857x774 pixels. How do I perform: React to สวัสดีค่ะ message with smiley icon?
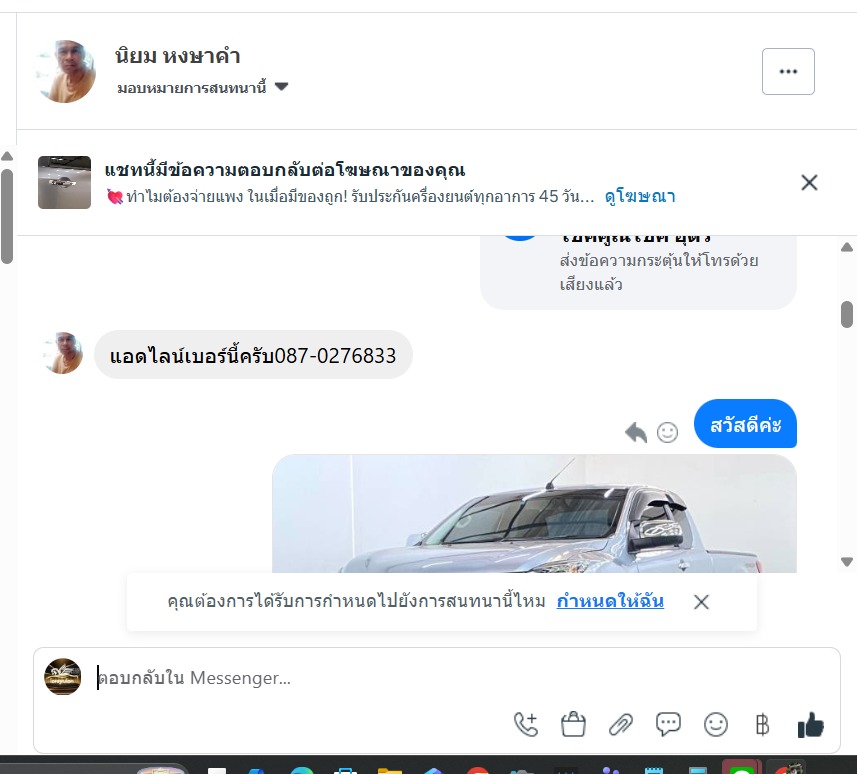[667, 432]
